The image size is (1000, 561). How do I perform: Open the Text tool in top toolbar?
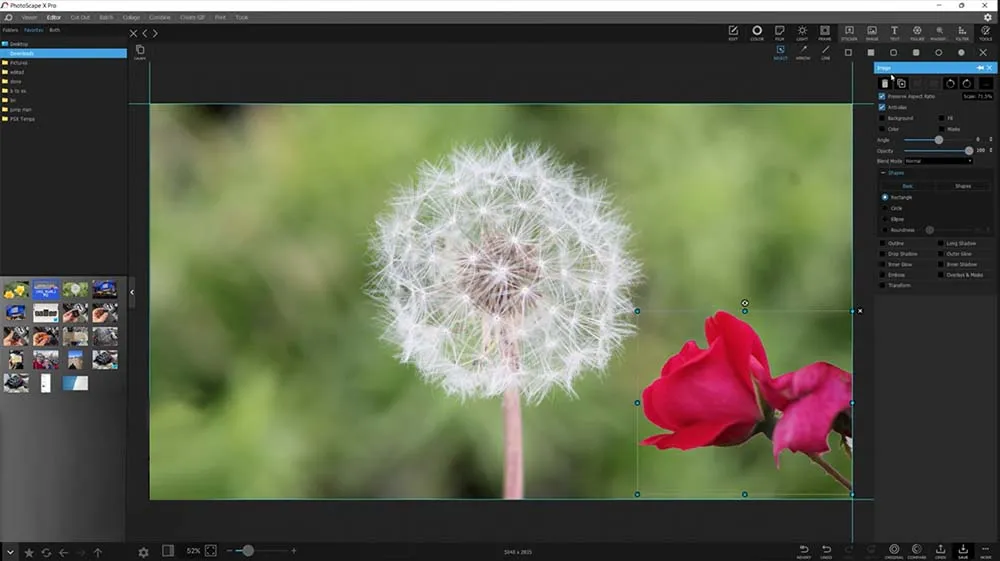point(894,33)
